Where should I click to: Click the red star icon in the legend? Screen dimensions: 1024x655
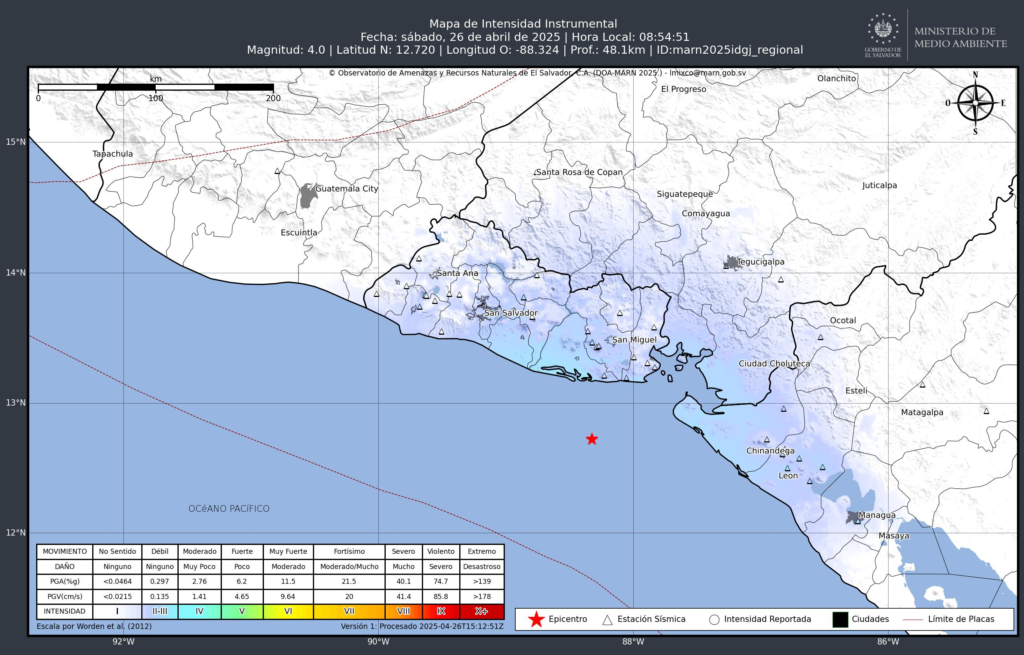tap(536, 619)
